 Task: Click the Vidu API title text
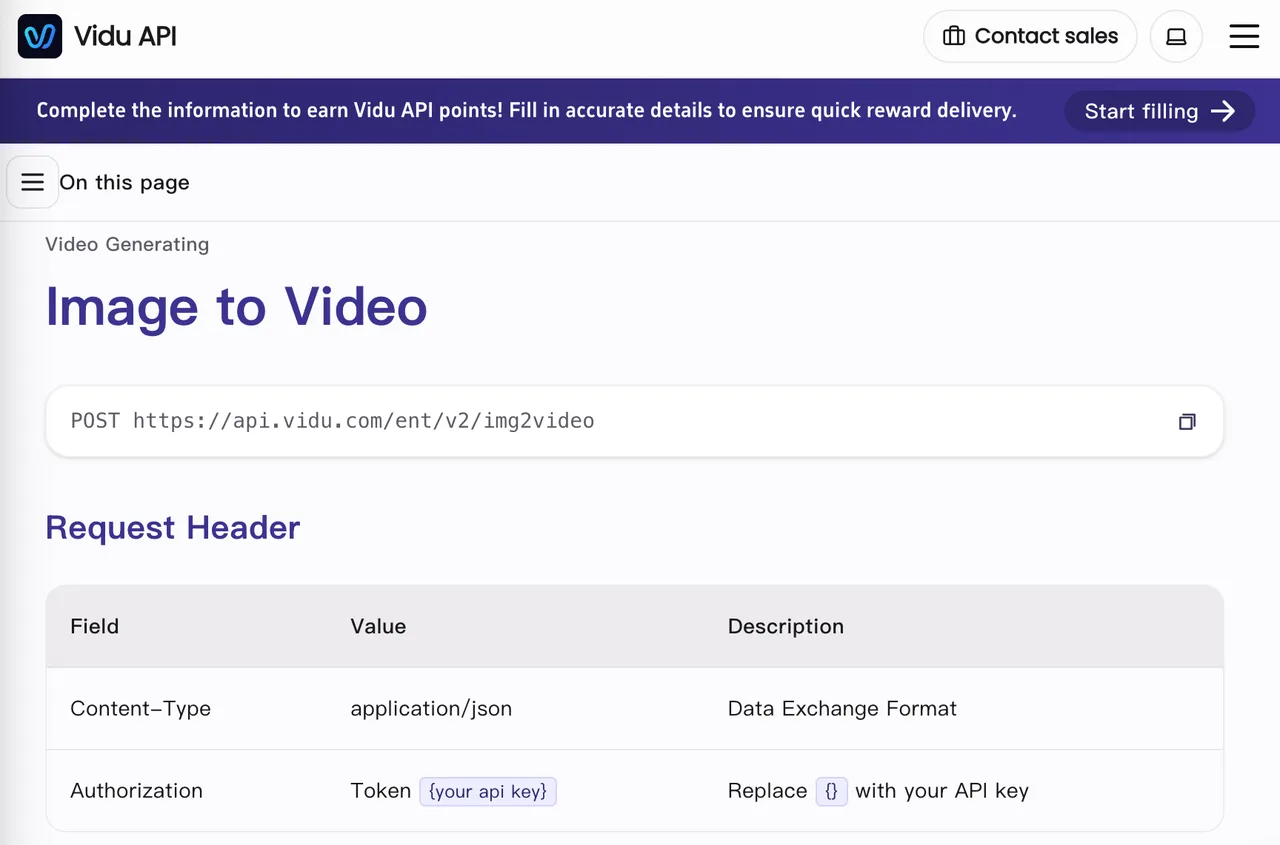point(125,37)
